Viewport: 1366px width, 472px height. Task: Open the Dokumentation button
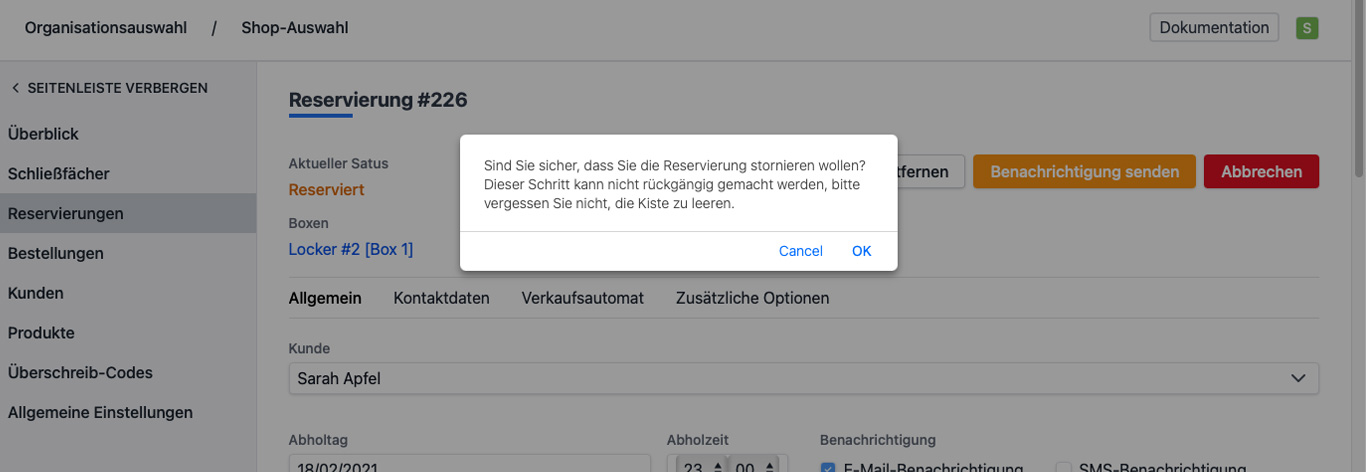(1214, 28)
